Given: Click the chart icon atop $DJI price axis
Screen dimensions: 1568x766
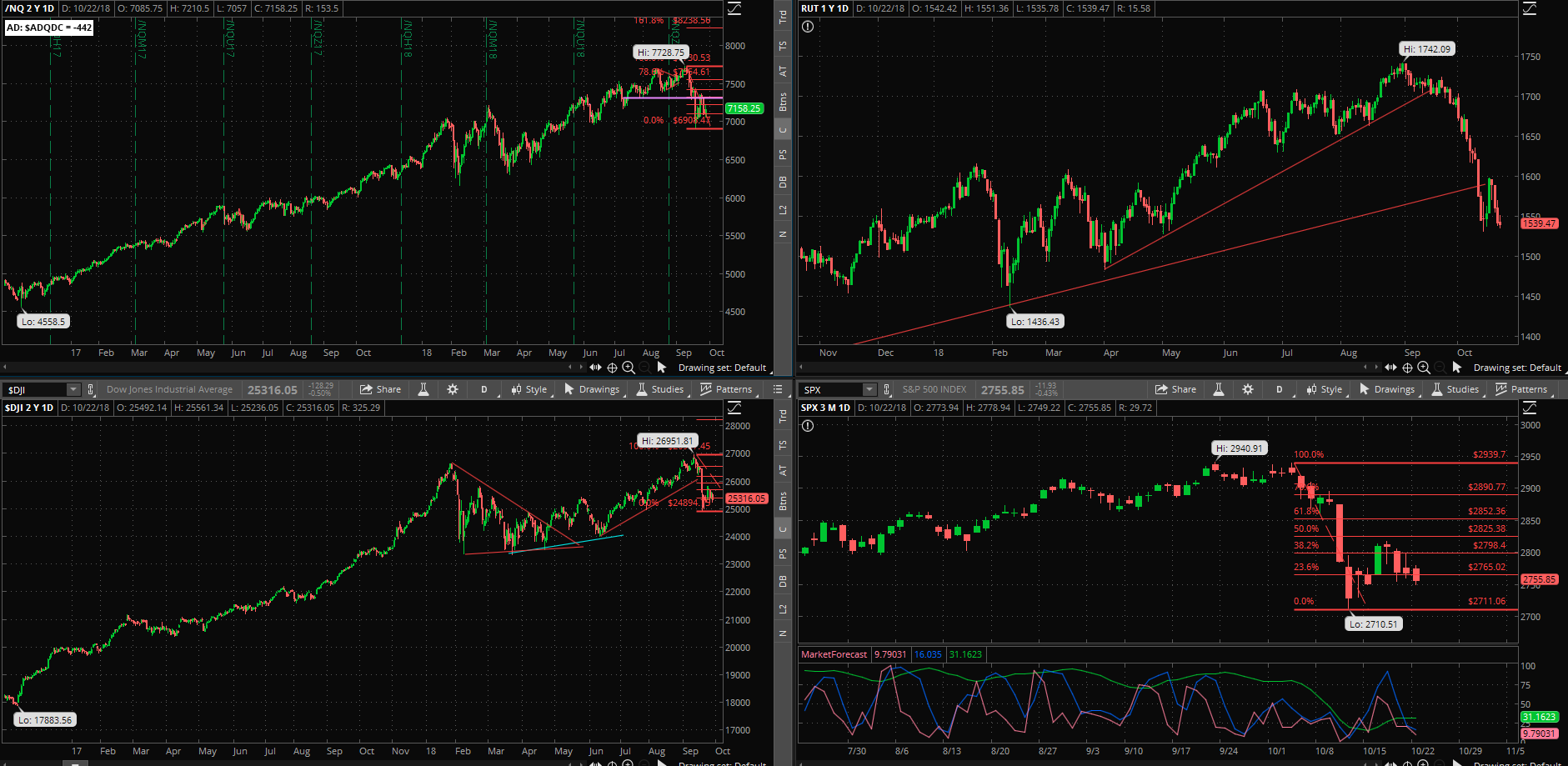Looking at the screenshot, I should 734,408.
